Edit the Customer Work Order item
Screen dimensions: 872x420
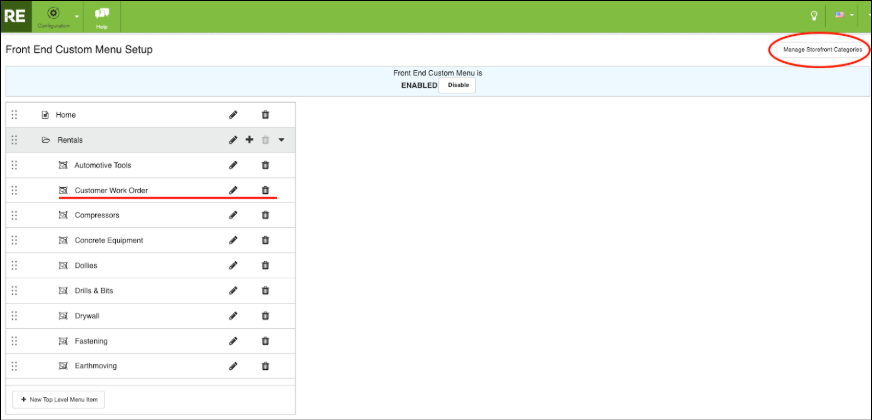[x=233, y=190]
